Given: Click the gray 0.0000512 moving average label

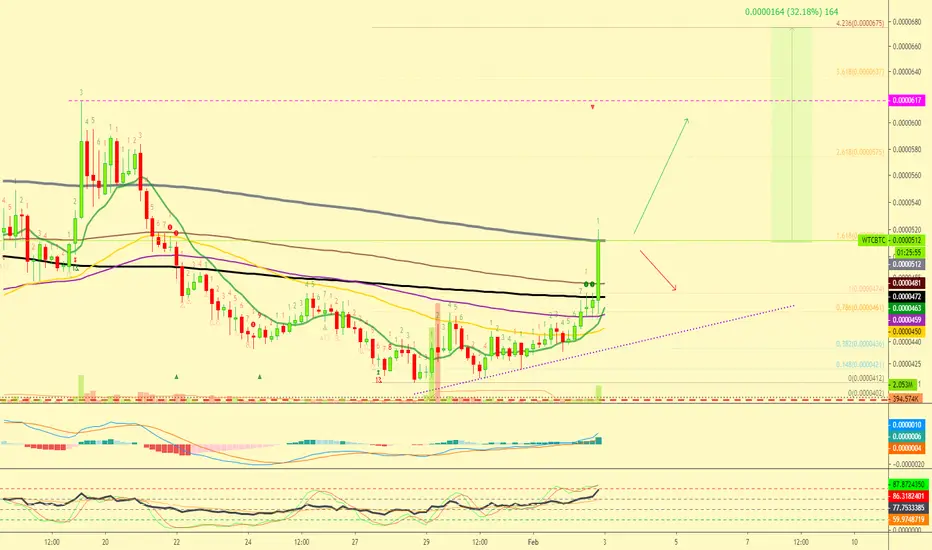Looking at the screenshot, I should (906, 265).
